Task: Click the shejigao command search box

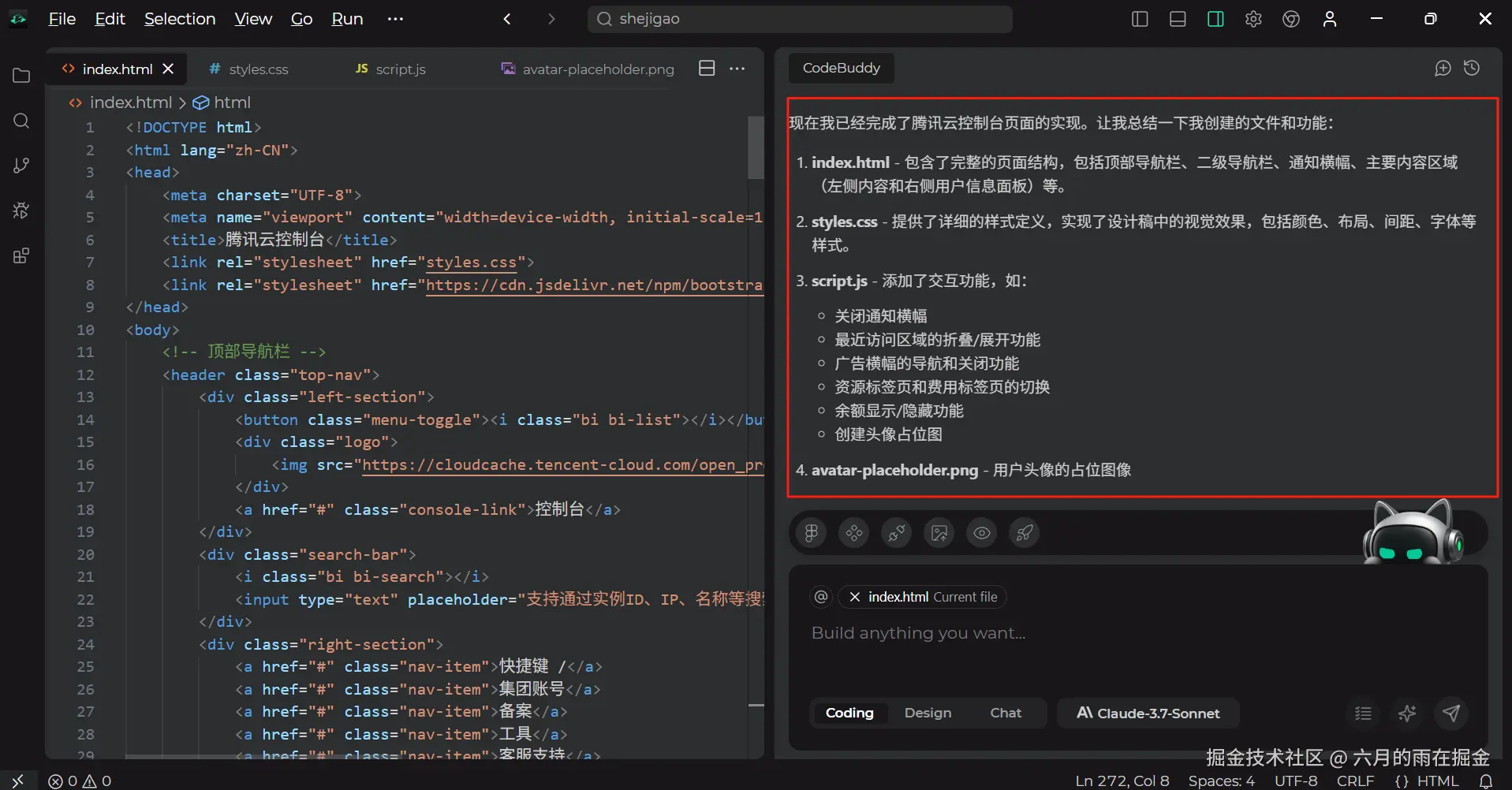Action: tap(800, 19)
